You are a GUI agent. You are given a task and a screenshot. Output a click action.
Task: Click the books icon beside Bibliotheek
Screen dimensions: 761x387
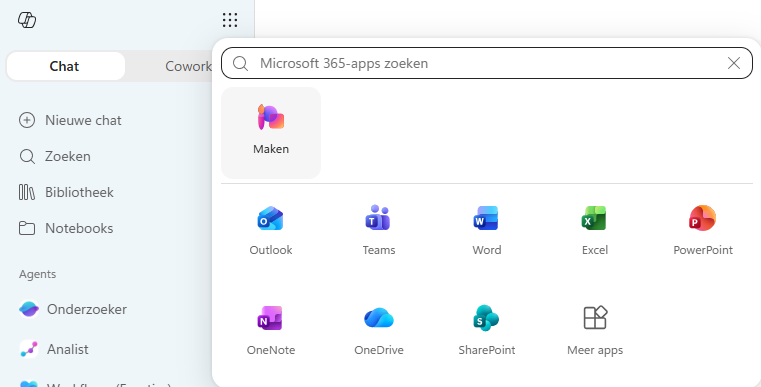point(27,192)
